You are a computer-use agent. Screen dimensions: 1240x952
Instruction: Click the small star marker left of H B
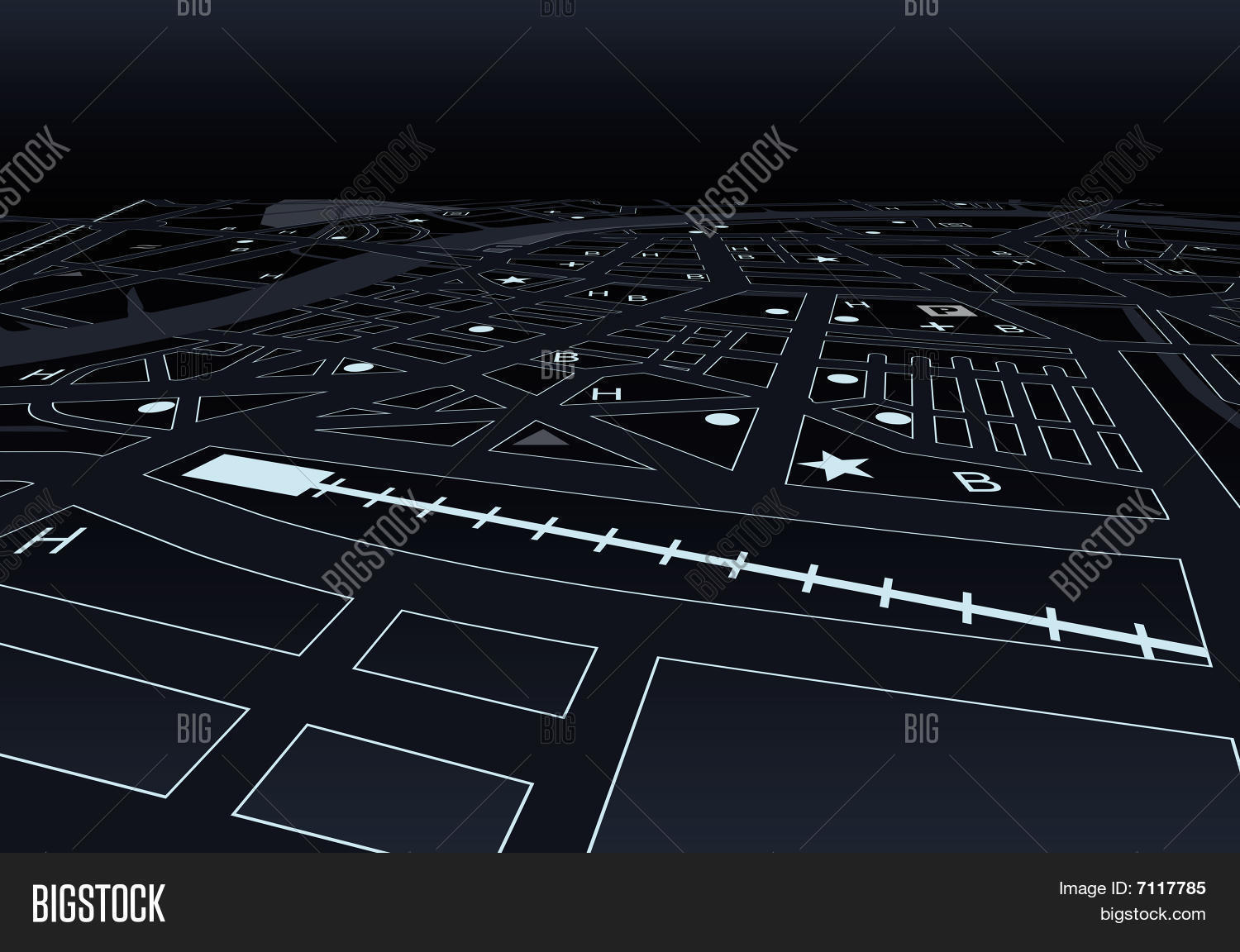click(513, 281)
